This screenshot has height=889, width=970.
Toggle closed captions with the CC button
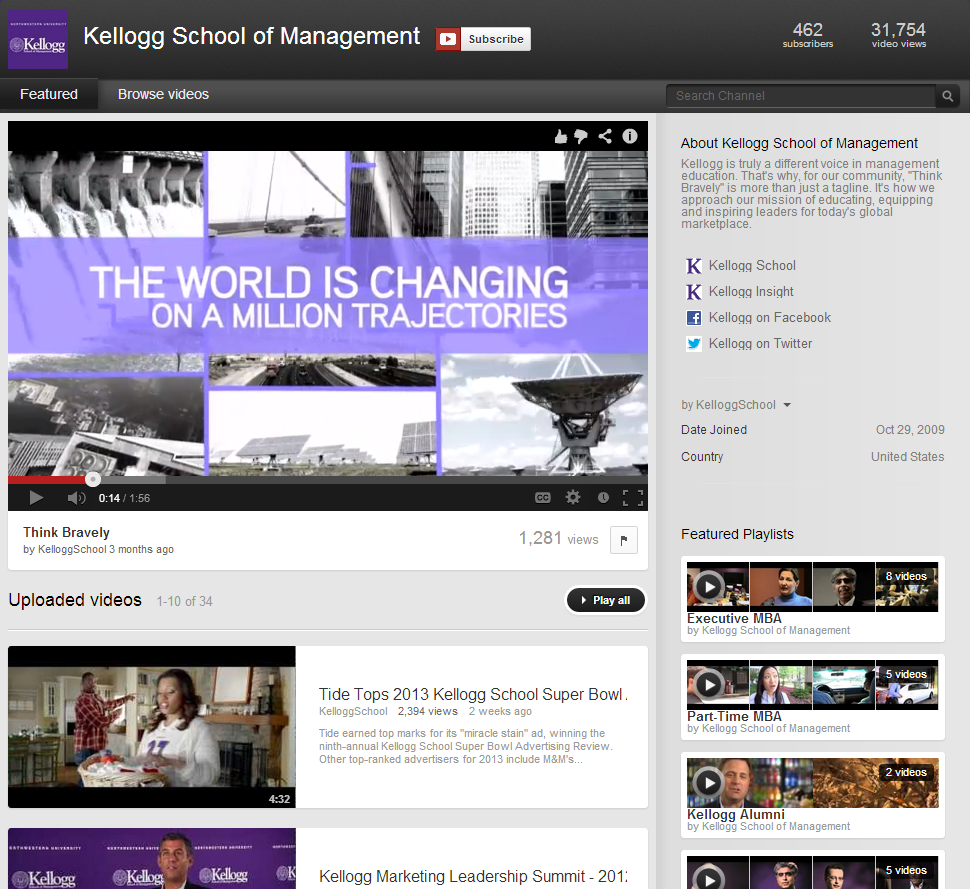pyautogui.click(x=542, y=497)
